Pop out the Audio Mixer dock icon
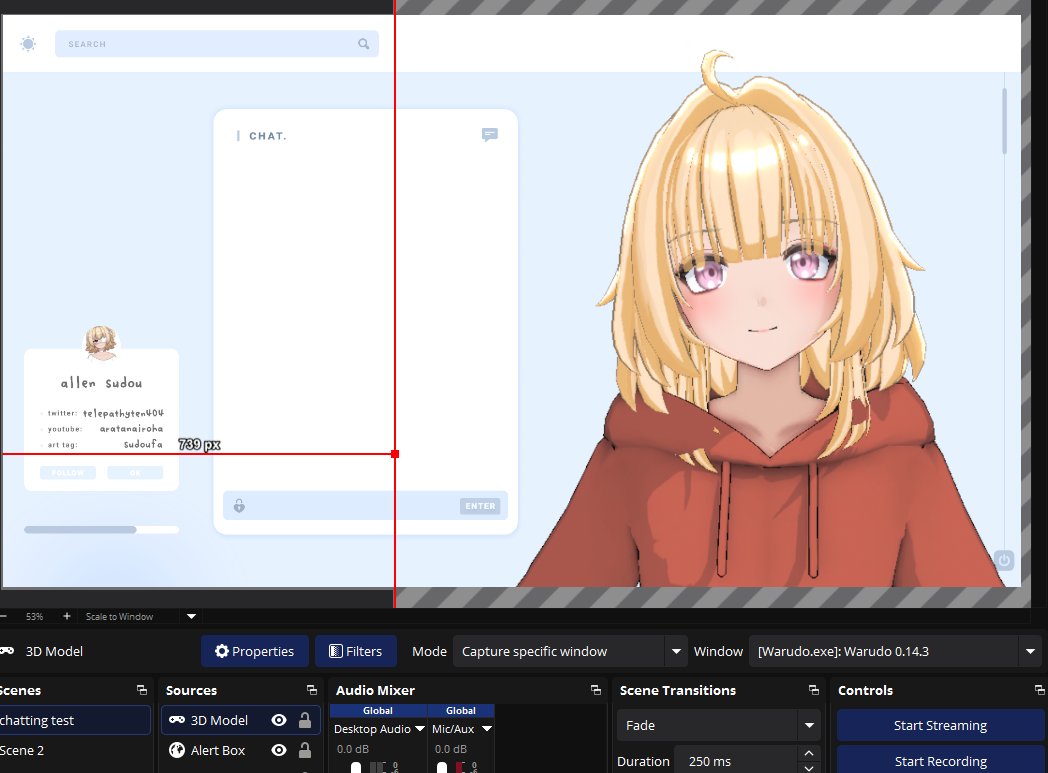1048x773 pixels. tap(596, 690)
